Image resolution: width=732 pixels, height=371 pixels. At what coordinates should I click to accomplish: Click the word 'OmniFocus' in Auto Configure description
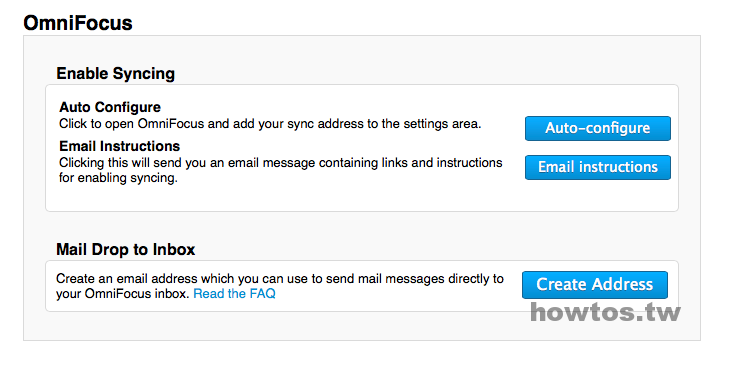pyautogui.click(x=171, y=124)
